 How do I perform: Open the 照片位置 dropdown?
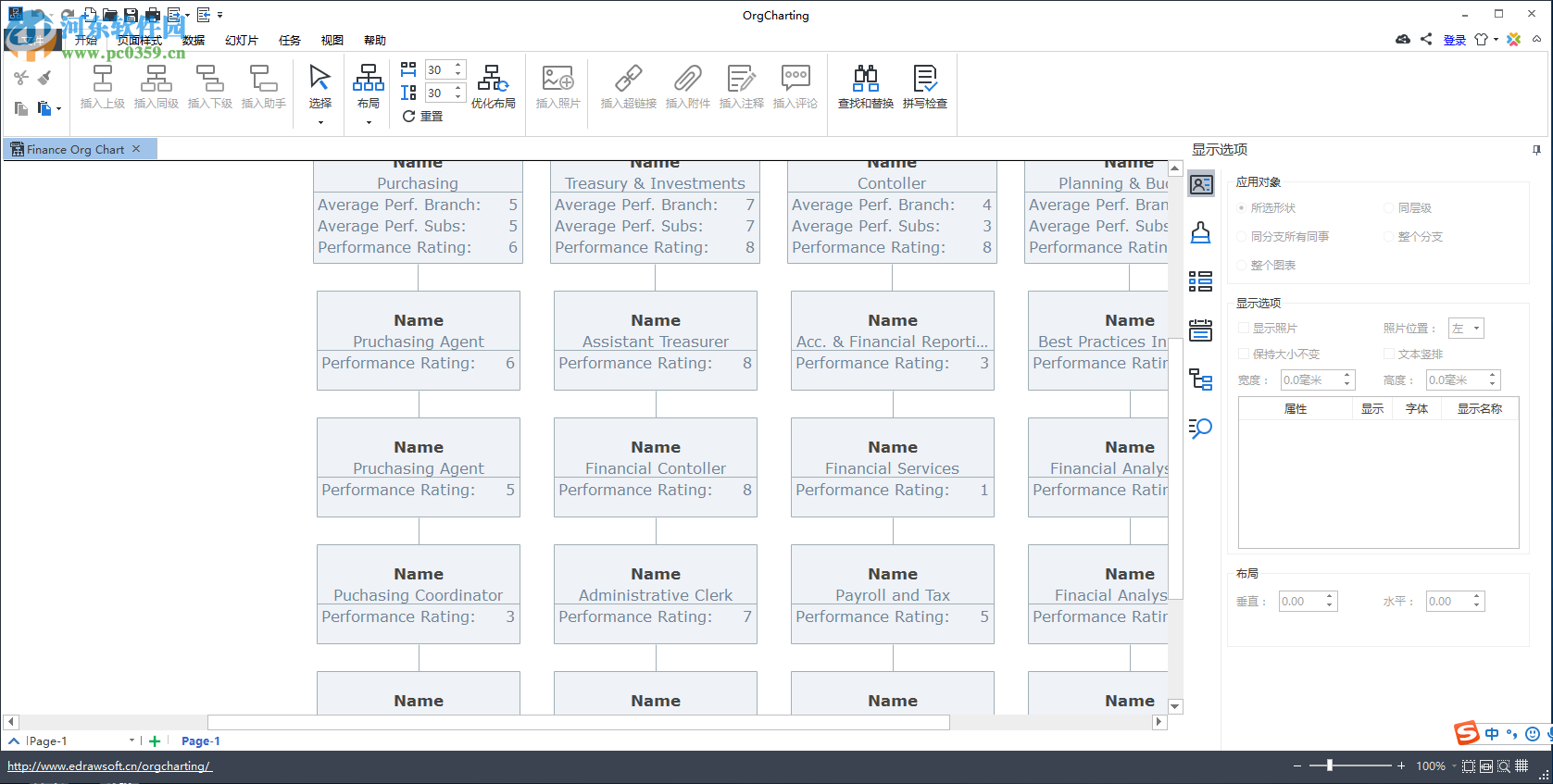(1467, 329)
